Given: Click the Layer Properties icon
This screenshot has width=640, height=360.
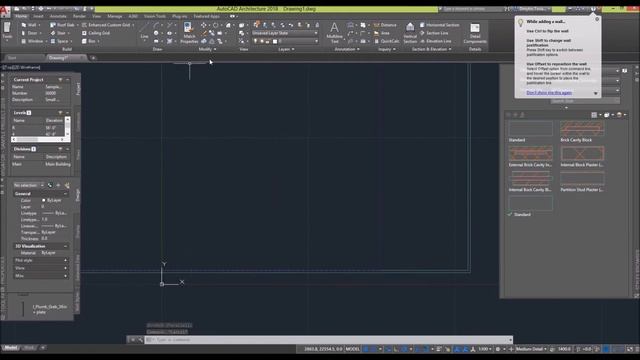Looking at the screenshot, I should [x=256, y=25].
